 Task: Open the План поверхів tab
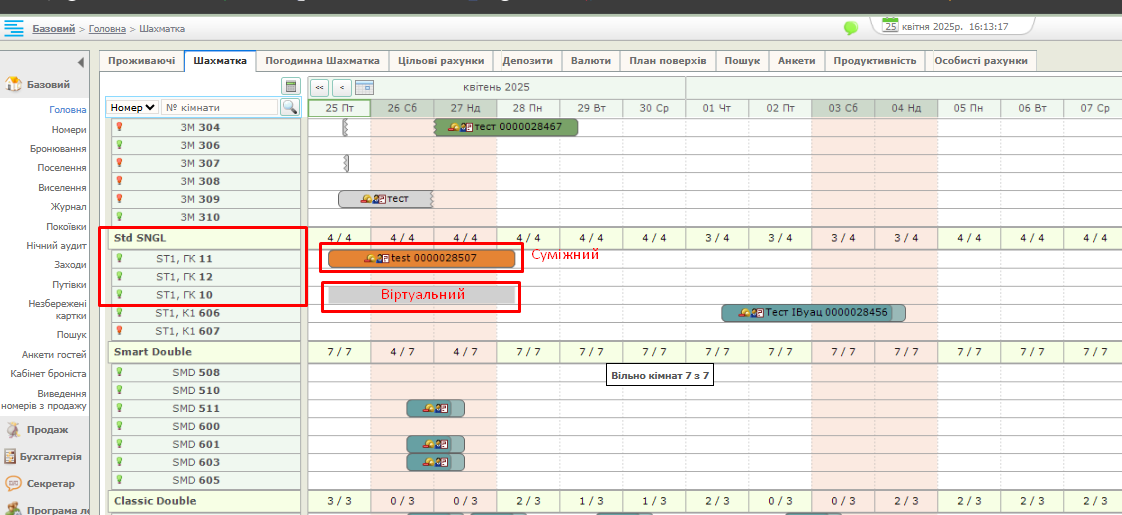coord(667,61)
